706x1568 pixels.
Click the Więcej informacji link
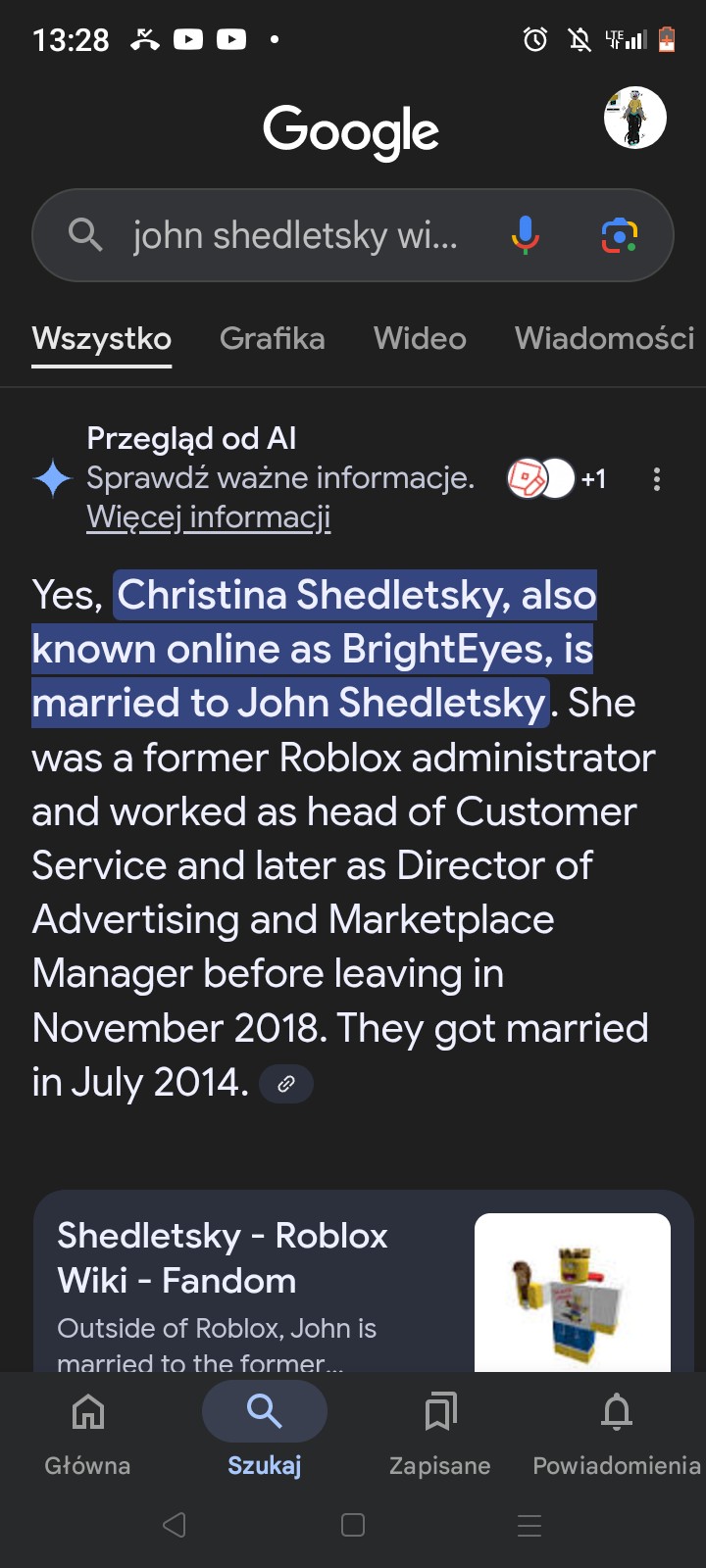208,516
